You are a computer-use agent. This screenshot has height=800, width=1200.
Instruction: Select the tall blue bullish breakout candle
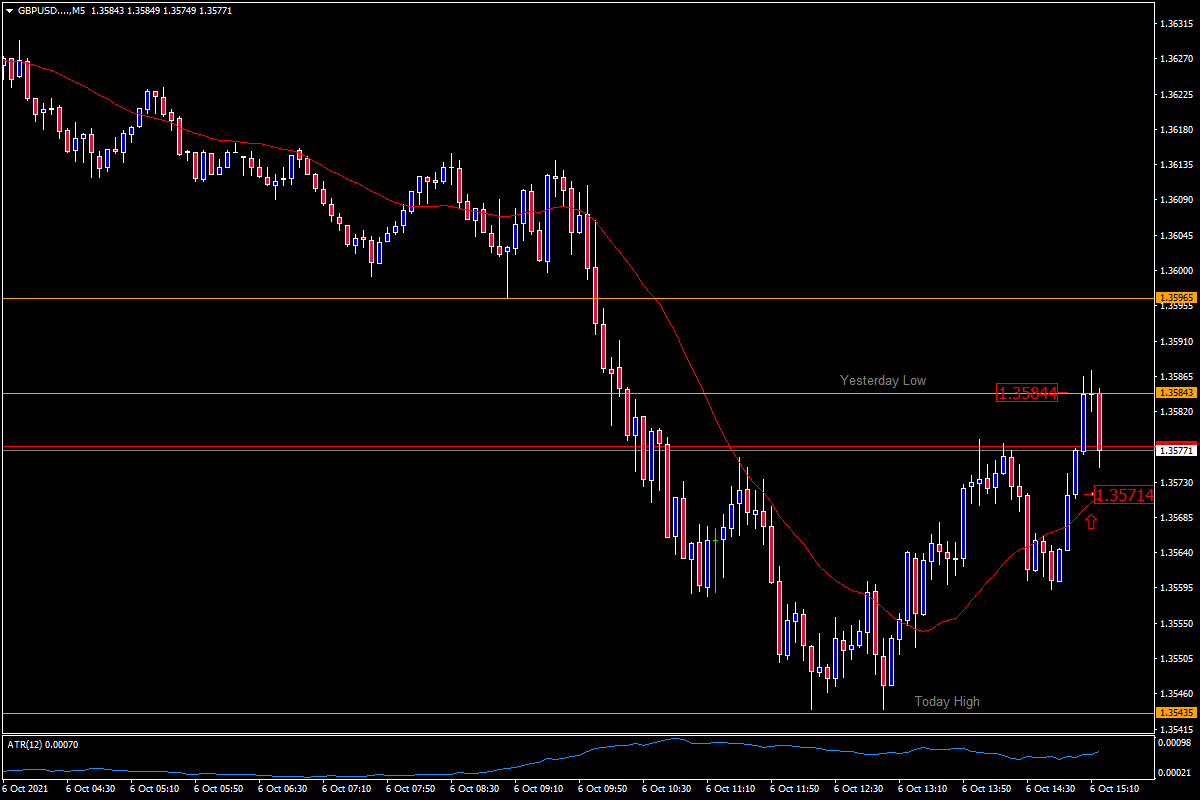point(1085,420)
